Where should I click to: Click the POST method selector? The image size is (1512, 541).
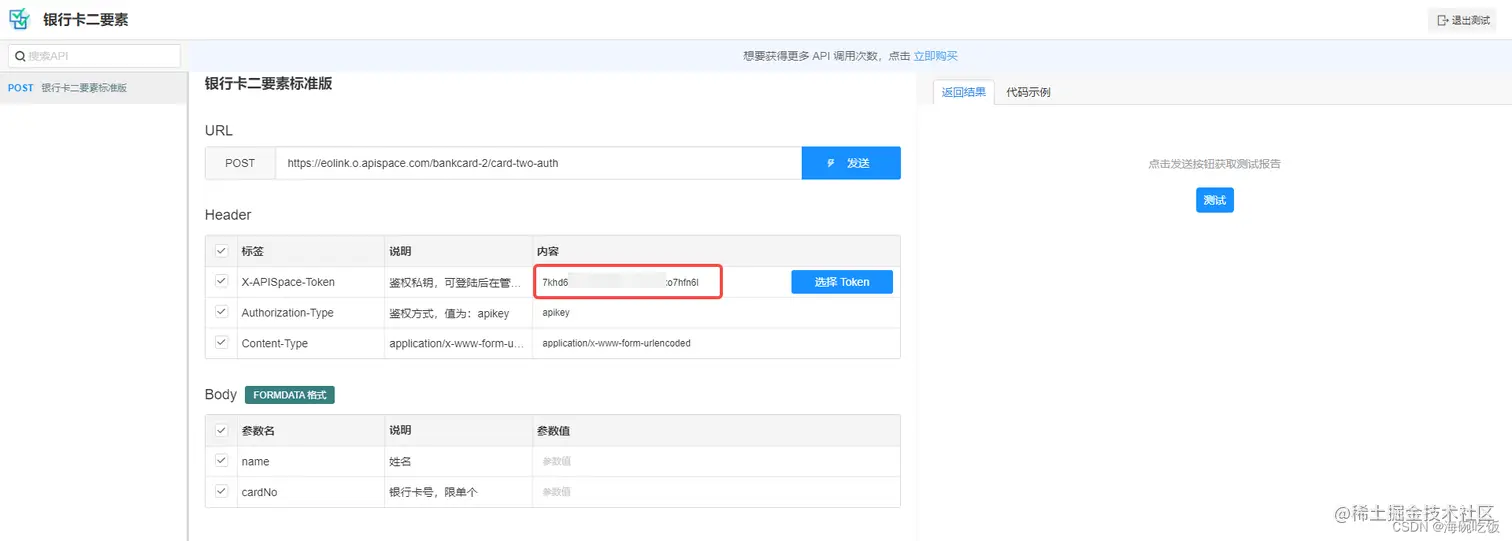click(240, 163)
